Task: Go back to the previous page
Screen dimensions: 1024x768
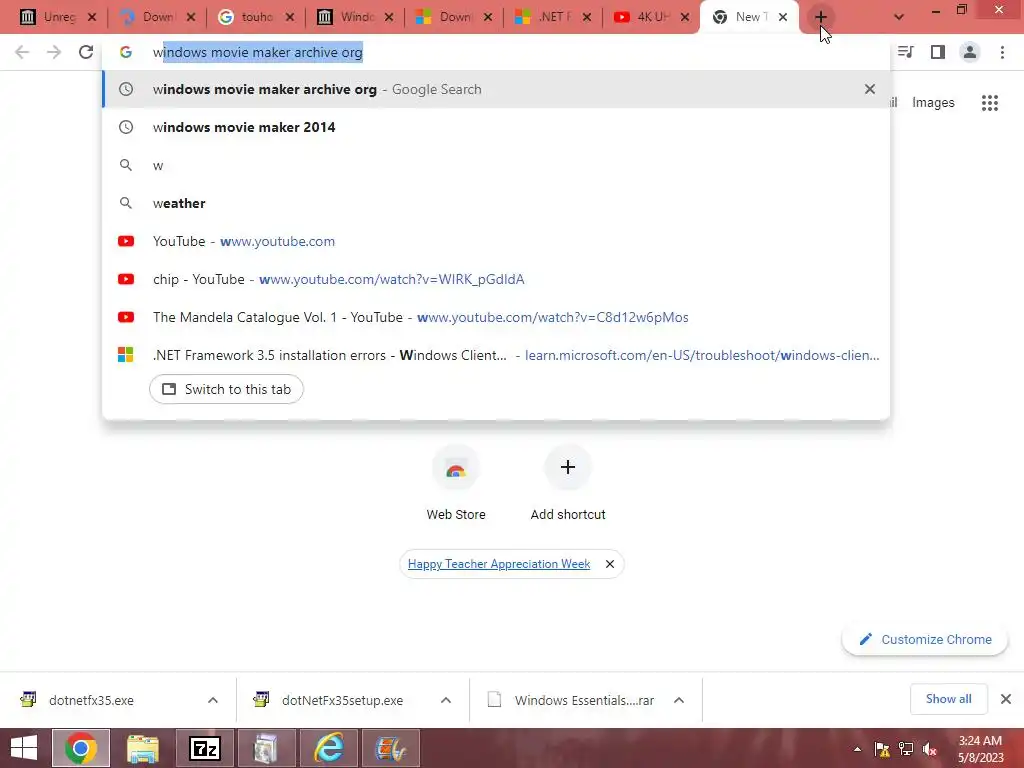Action: [x=22, y=52]
